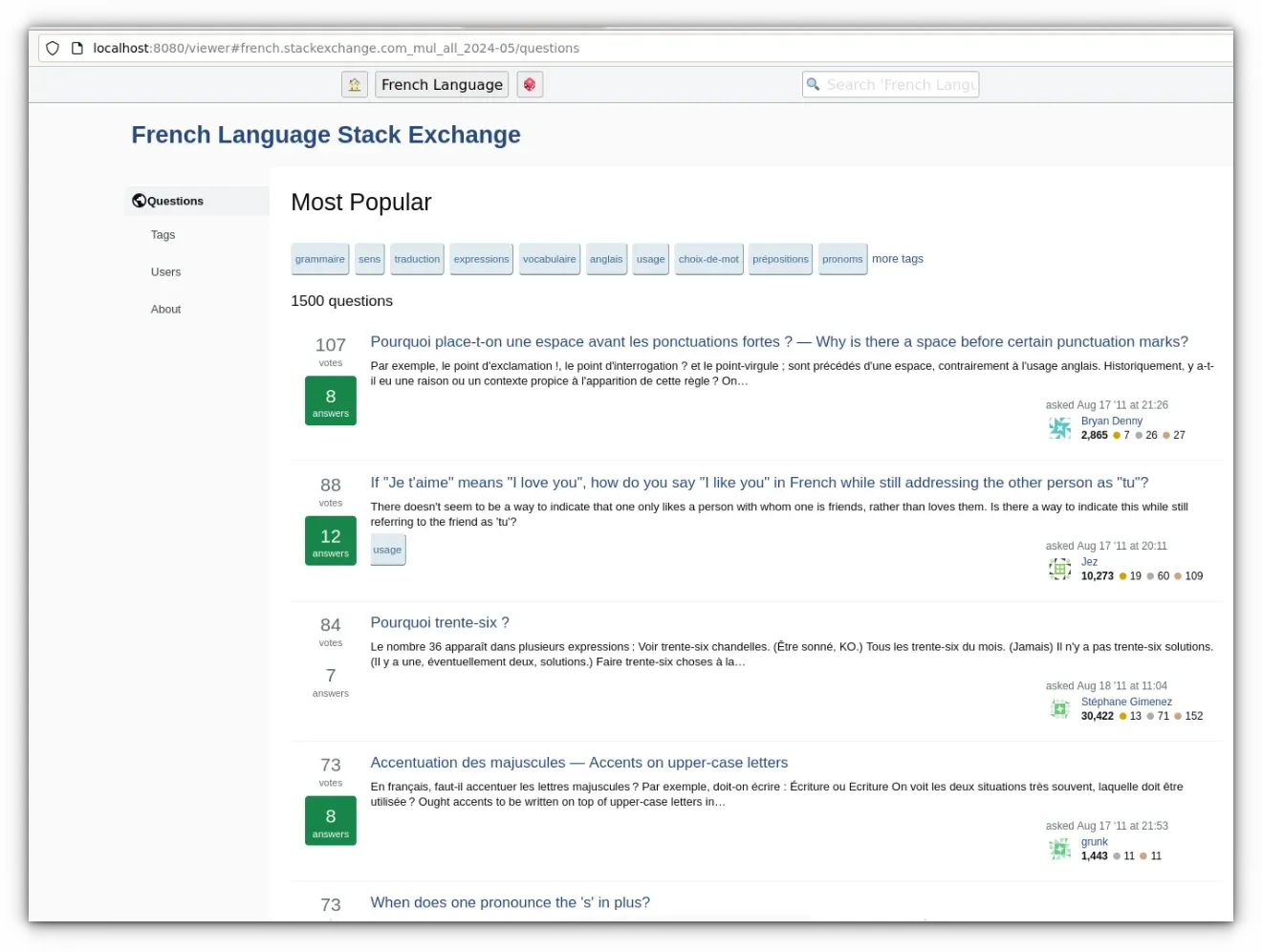Click the 1500 questions text
Image resolution: width=1262 pixels, height=952 pixels.
click(342, 301)
